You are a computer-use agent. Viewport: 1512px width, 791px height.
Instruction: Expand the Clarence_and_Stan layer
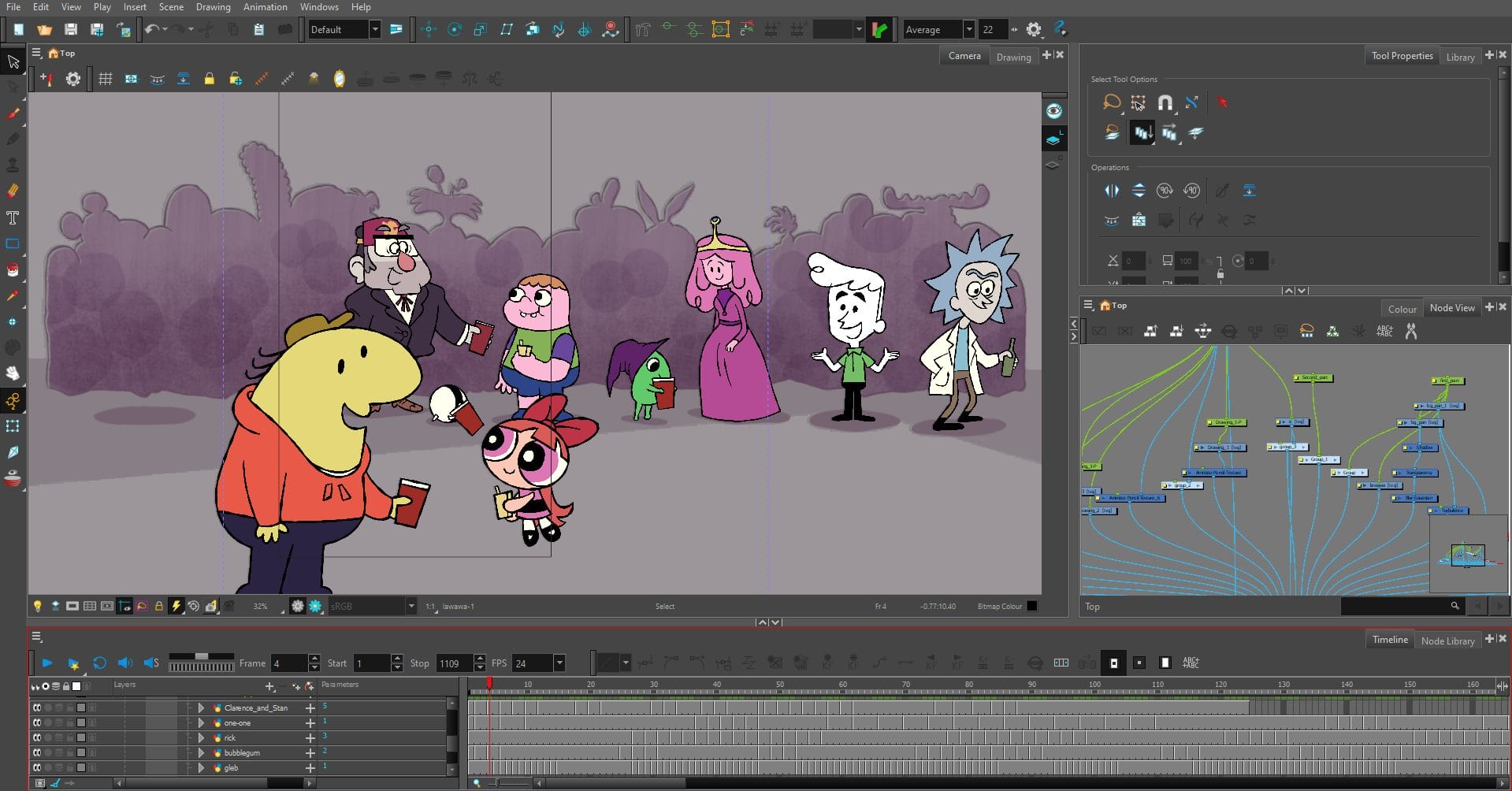tap(201, 707)
